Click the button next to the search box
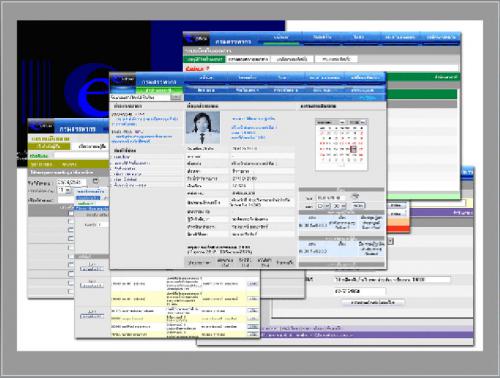Viewport: 500px width, 378px height. (x=176, y=97)
